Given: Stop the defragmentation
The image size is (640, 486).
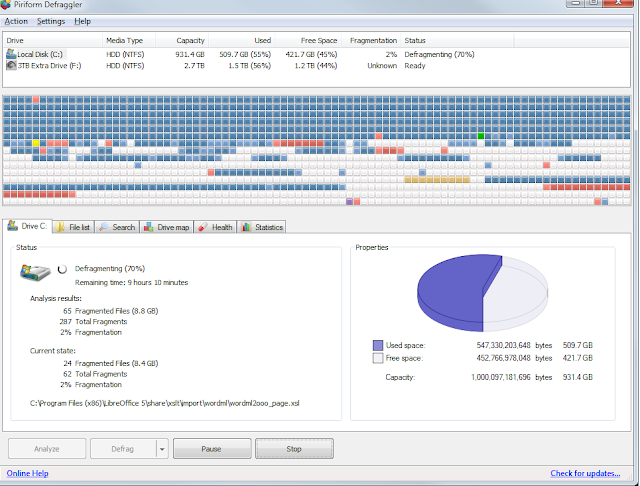Looking at the screenshot, I should (x=294, y=449).
